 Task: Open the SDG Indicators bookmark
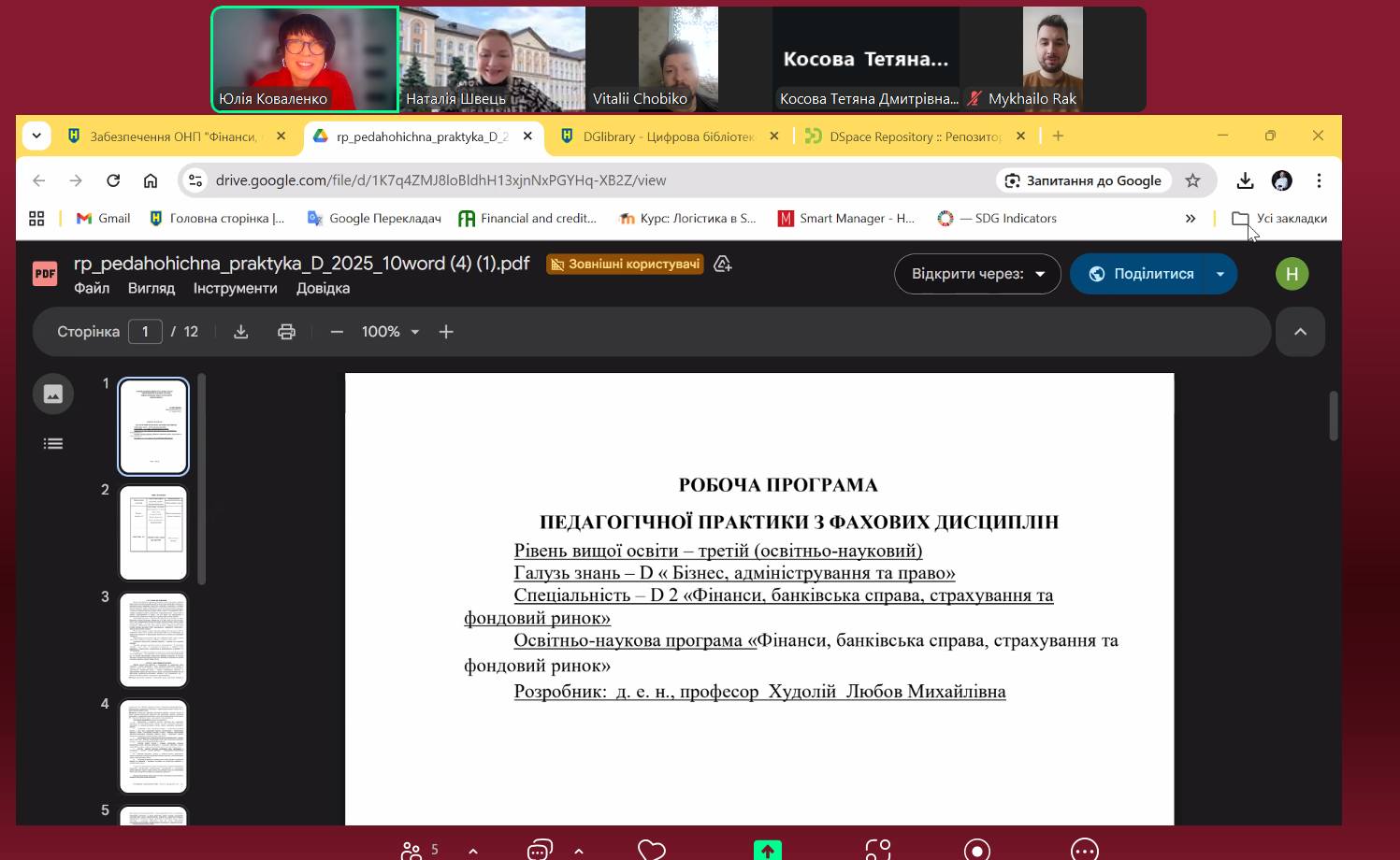tap(997, 218)
